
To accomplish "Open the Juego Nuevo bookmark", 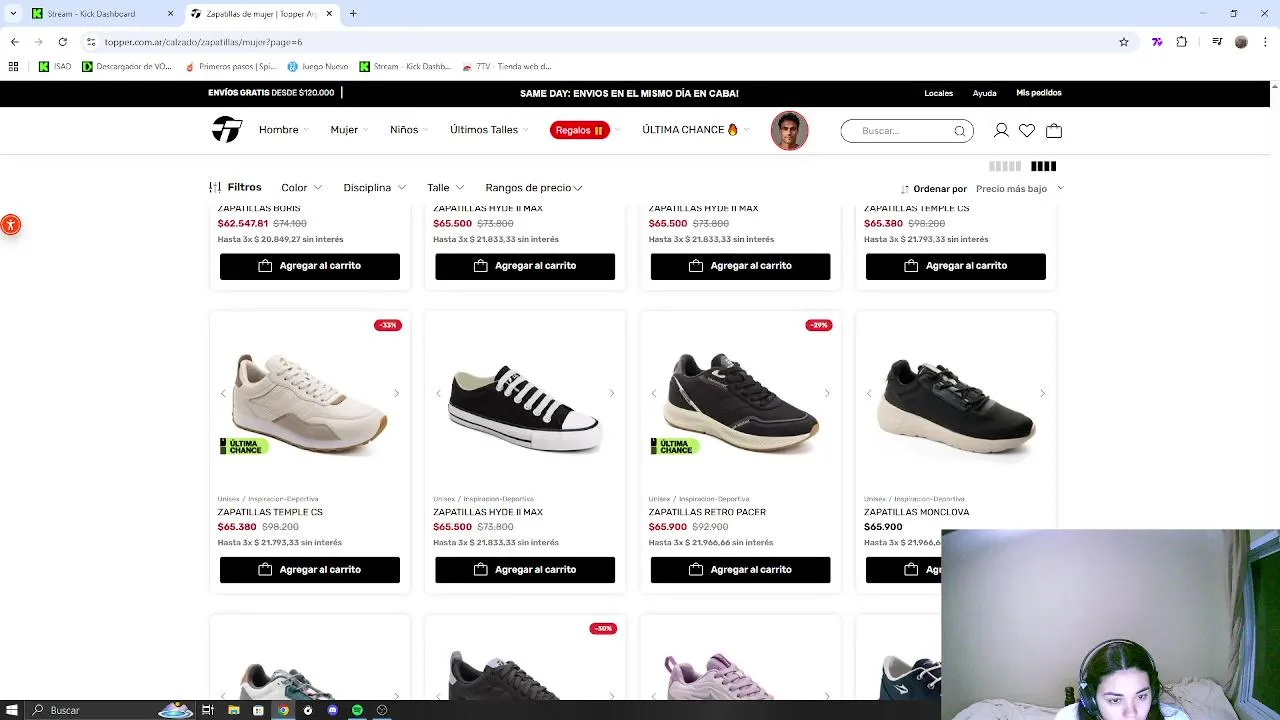I will click(318, 66).
